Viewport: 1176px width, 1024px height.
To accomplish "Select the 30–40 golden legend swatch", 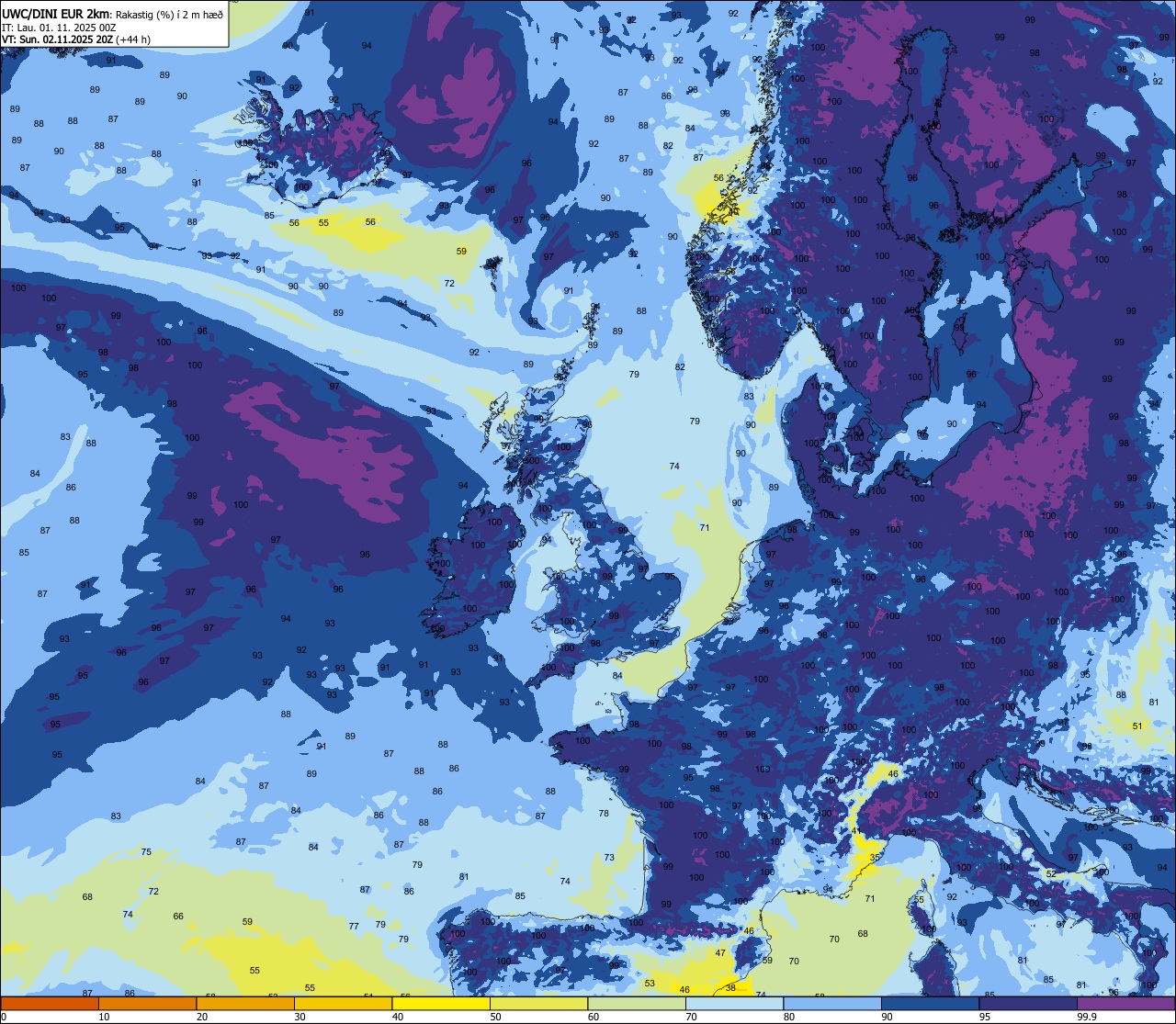I will [x=343, y=1004].
